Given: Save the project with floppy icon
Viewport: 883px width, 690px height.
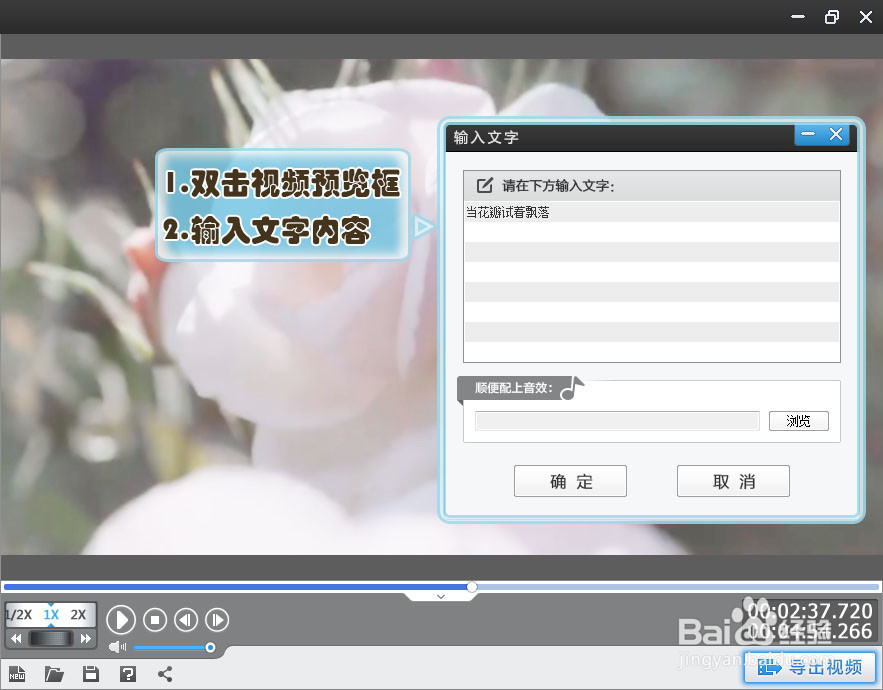Looking at the screenshot, I should point(91,674).
